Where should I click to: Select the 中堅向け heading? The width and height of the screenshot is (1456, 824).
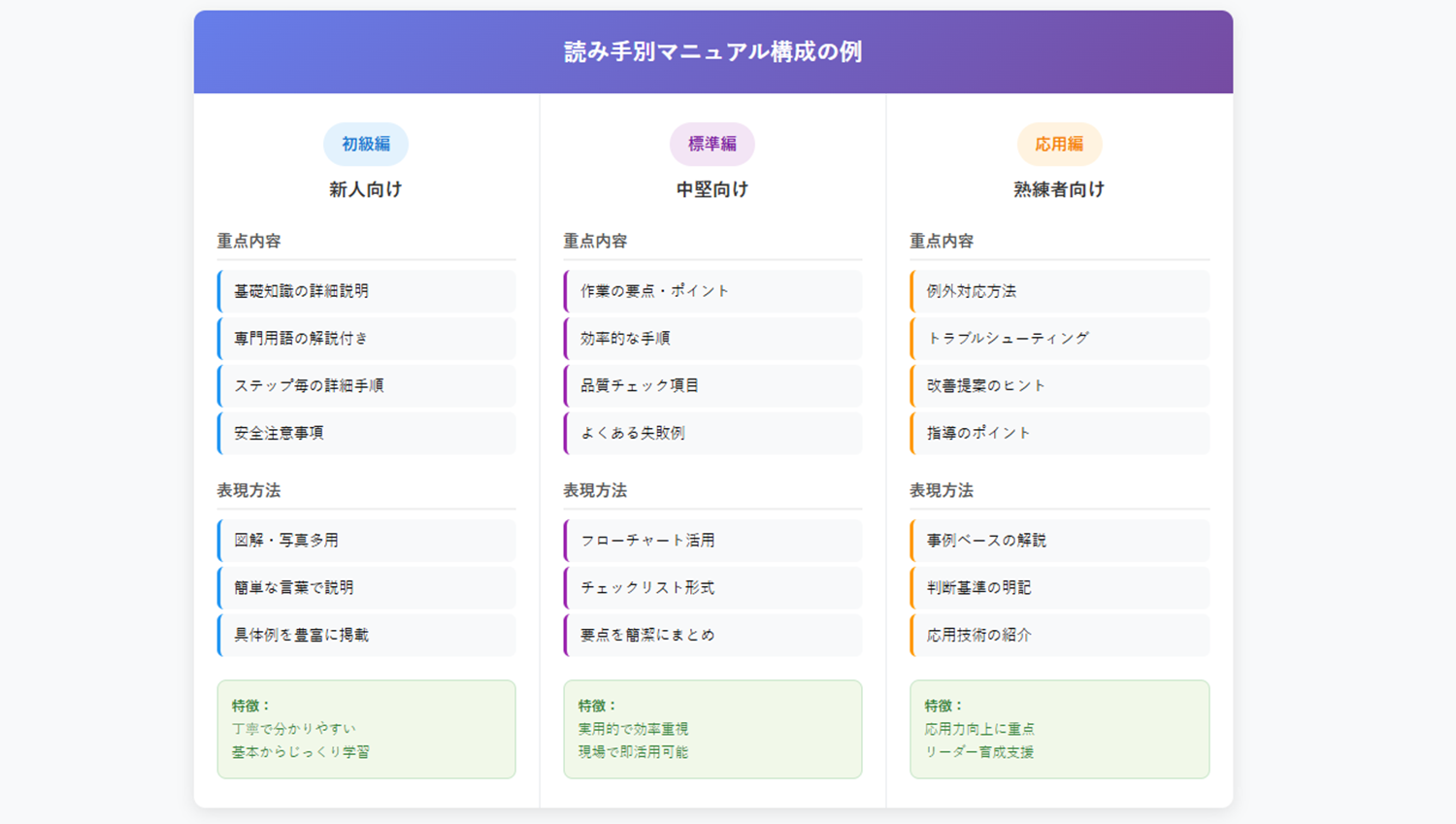pos(712,189)
